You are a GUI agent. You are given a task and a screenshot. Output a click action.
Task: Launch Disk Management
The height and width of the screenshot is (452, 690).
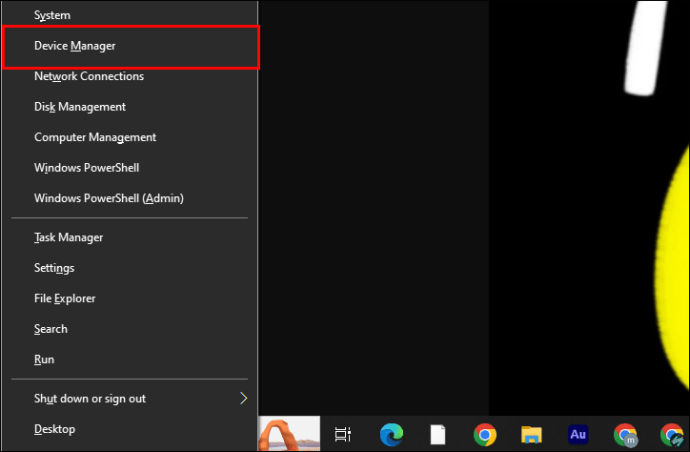[x=129, y=107]
